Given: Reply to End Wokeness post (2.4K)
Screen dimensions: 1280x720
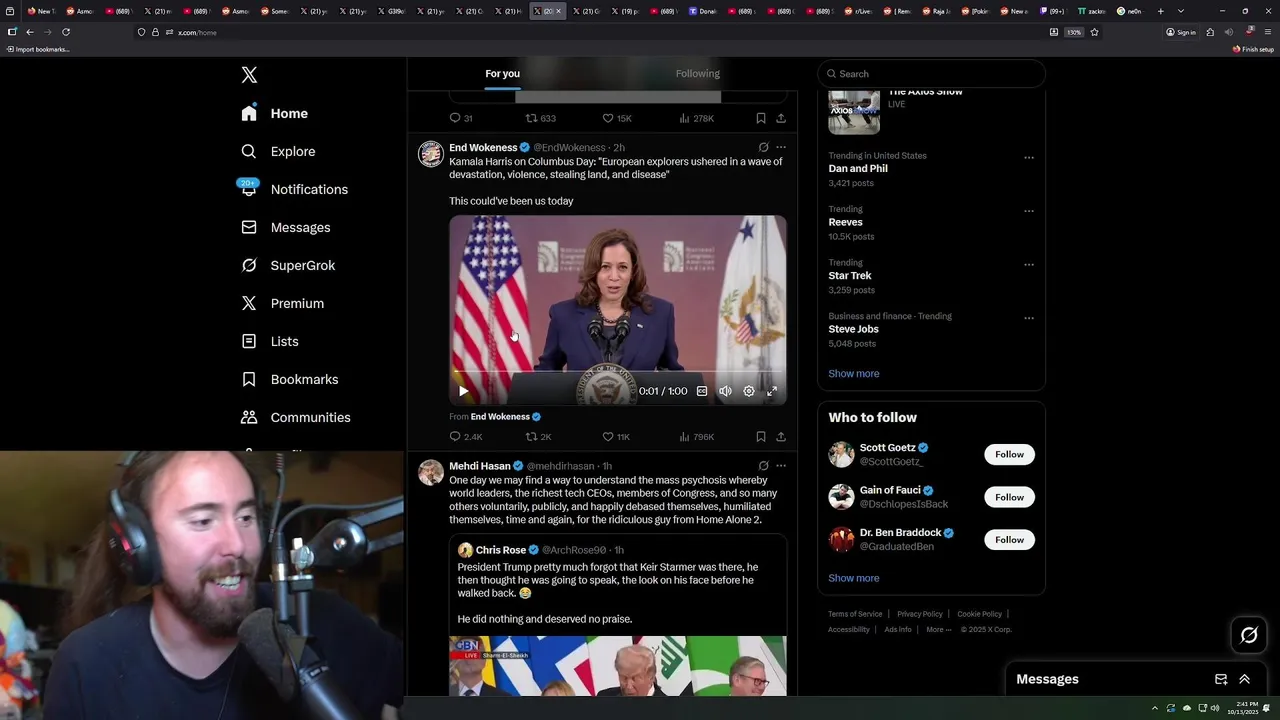Looking at the screenshot, I should point(466,437).
